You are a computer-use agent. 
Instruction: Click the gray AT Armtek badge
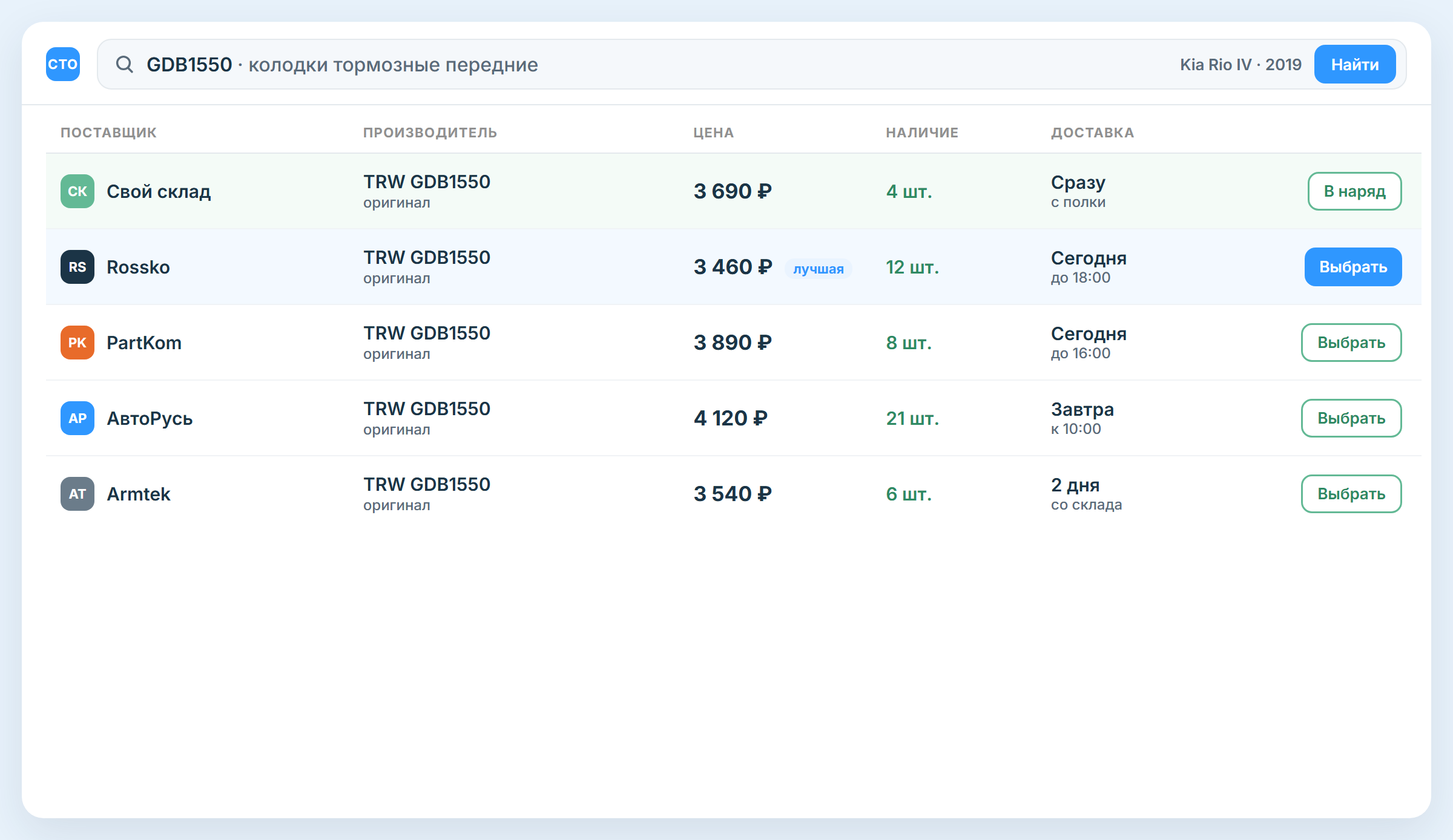pos(77,494)
